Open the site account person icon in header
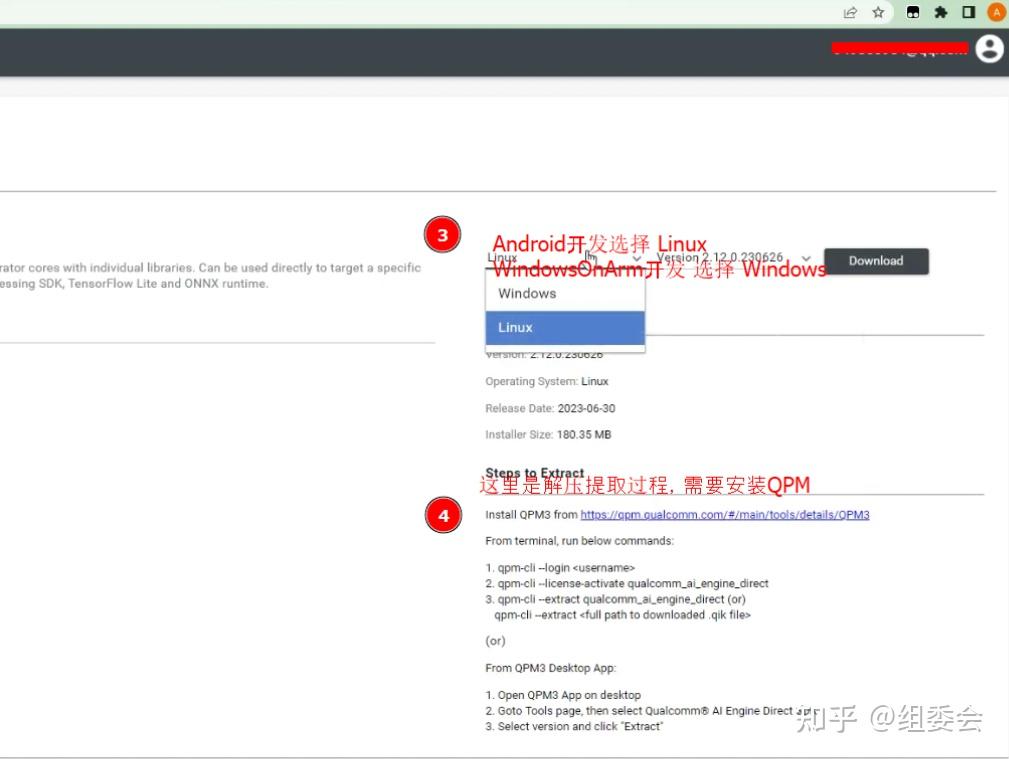This screenshot has width=1009, height=759. click(x=988, y=48)
